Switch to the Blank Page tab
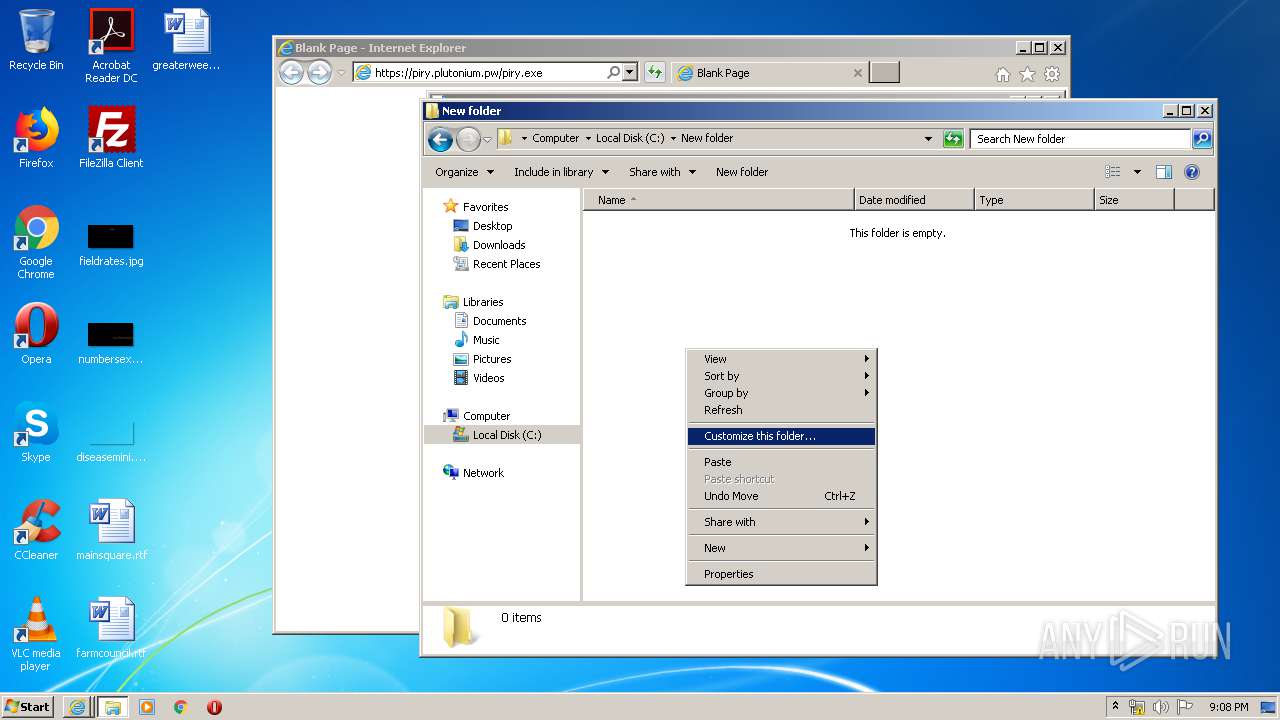Viewport: 1280px width, 720px height. click(769, 72)
